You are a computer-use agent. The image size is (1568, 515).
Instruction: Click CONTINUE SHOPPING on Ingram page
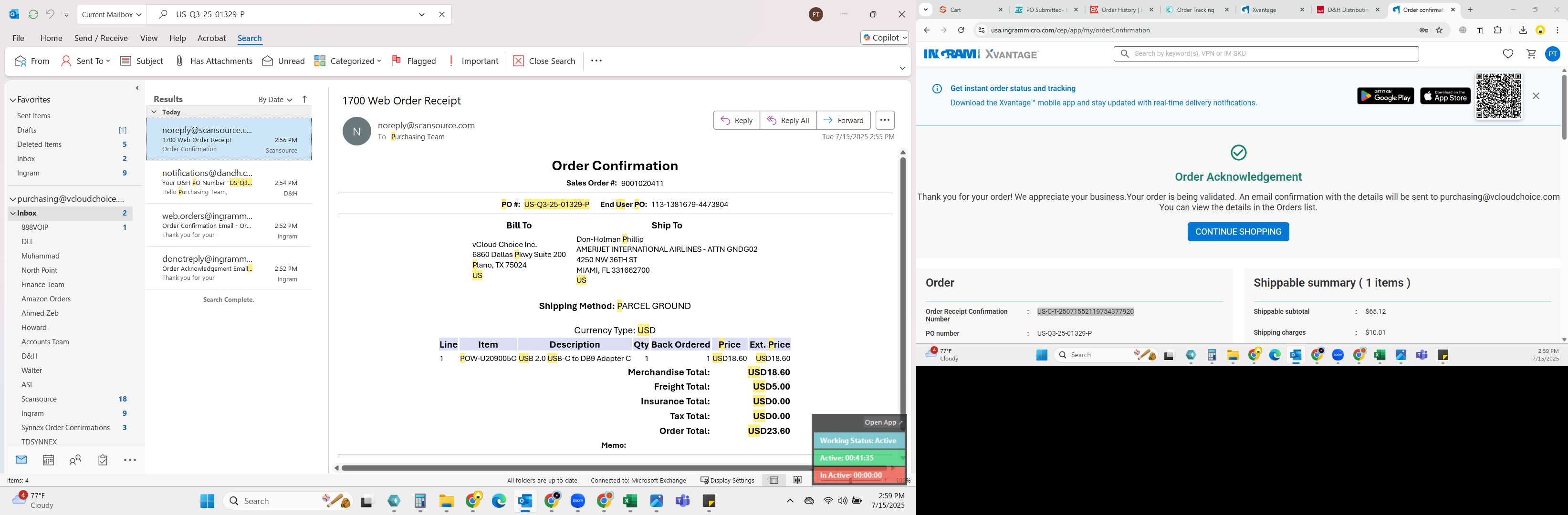pos(1238,232)
